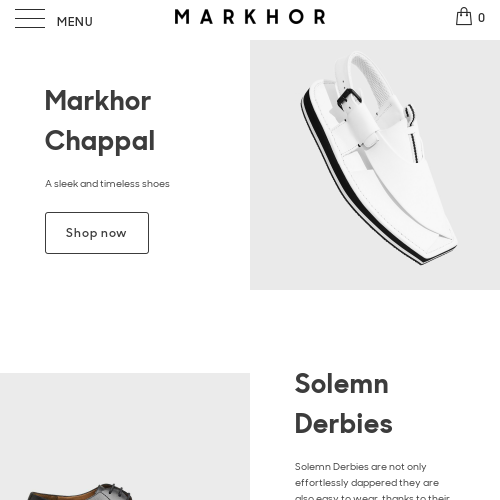500x500 pixels.
Task: Click the Solemn Derbies heading
Action: coord(343,404)
